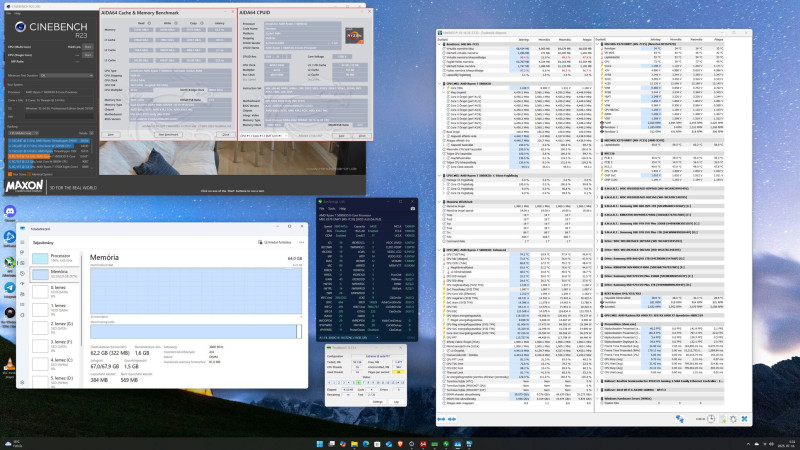Open Cinebench File menu
Image resolution: width=800 pixels, height=450 pixels.
click(x=9, y=13)
